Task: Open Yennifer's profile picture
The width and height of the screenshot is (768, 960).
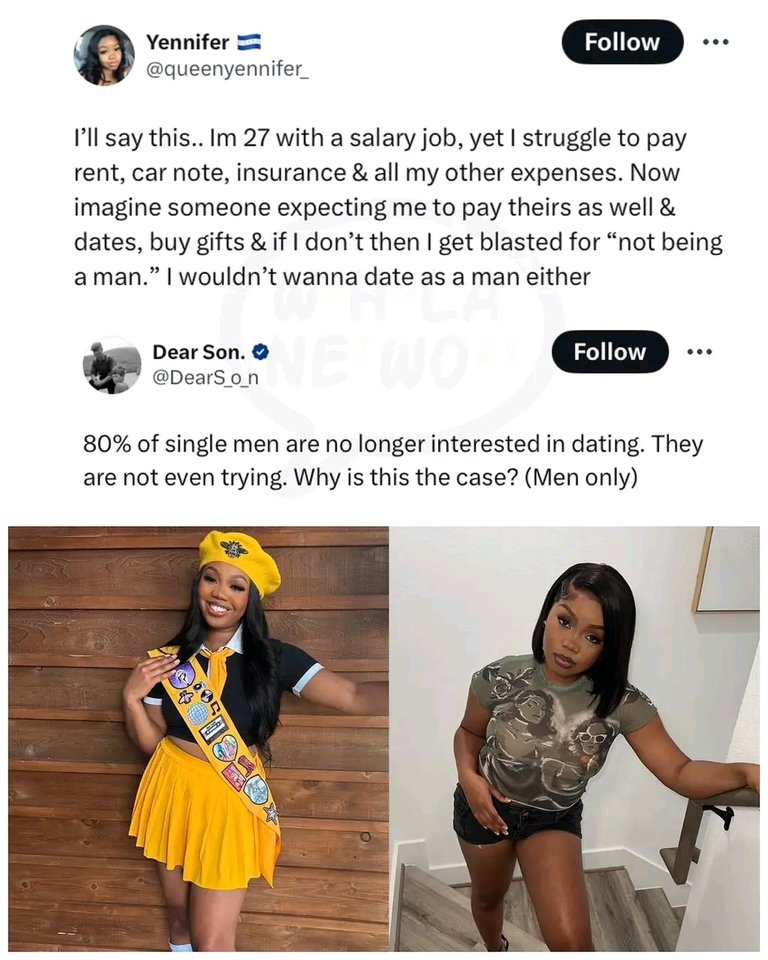Action: 104,55
